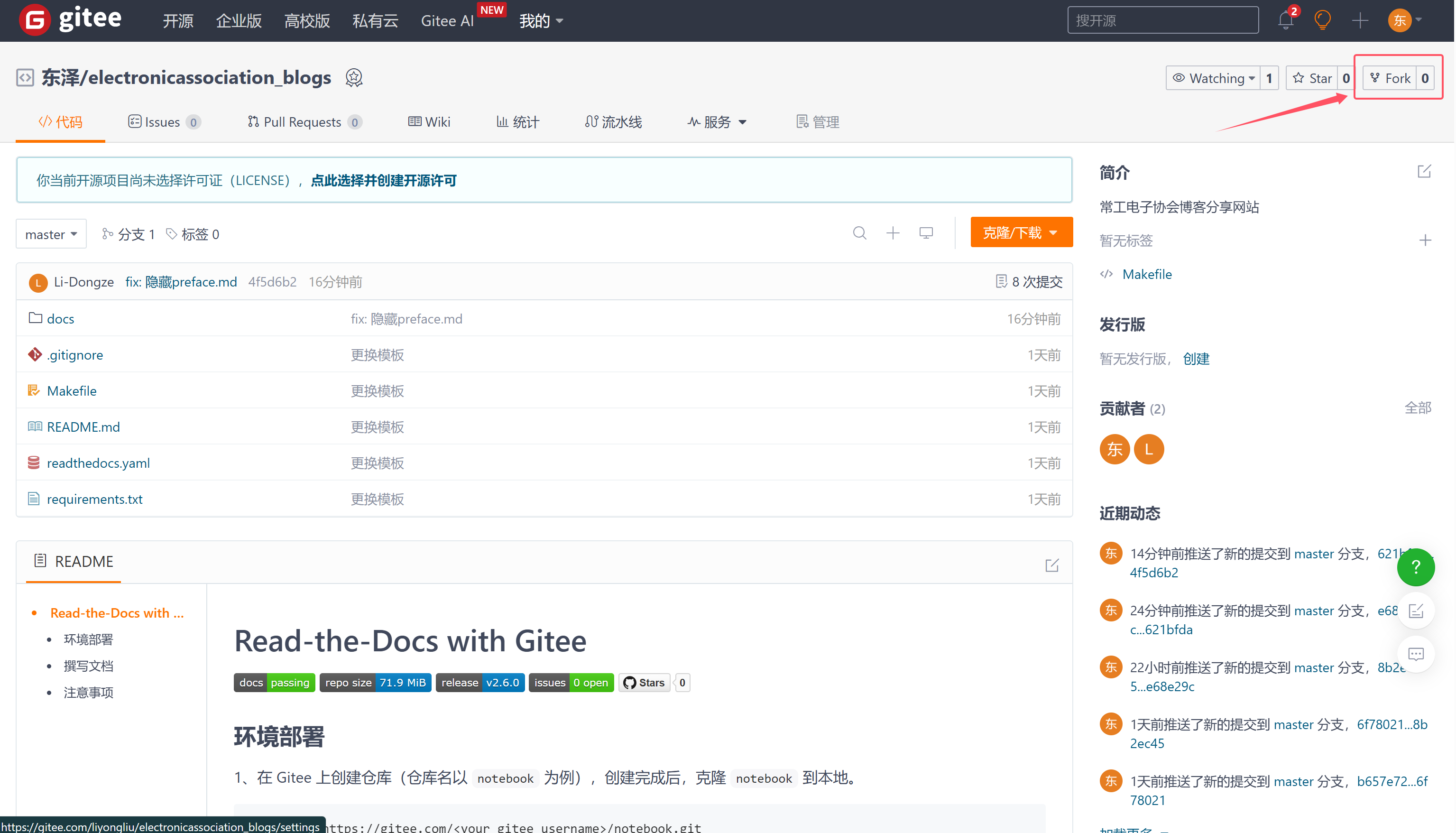This screenshot has width=1456, height=833.
Task: Add a tag with the plus icon
Action: coord(1425,241)
